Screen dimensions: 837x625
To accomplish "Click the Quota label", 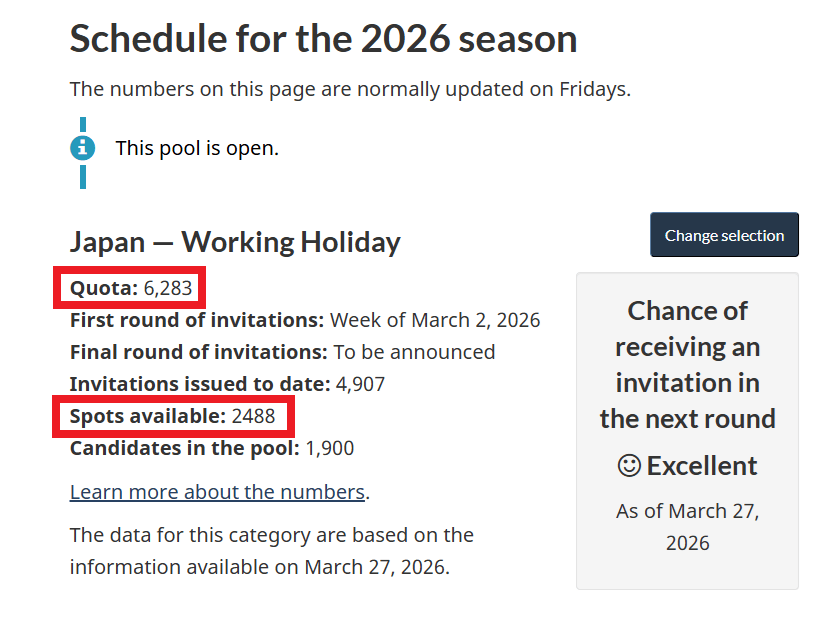I will click(103, 289).
